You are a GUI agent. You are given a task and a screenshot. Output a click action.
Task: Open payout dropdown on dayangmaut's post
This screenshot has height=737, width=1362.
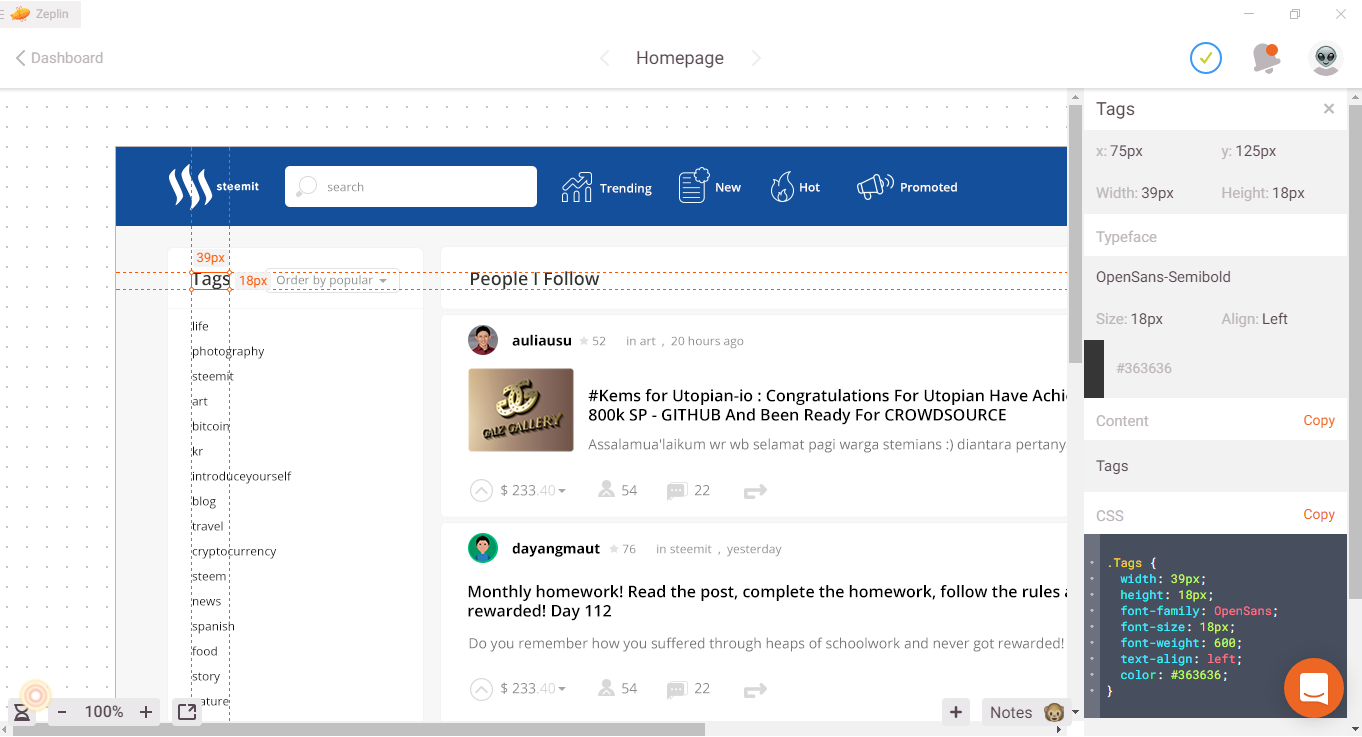tap(562, 689)
